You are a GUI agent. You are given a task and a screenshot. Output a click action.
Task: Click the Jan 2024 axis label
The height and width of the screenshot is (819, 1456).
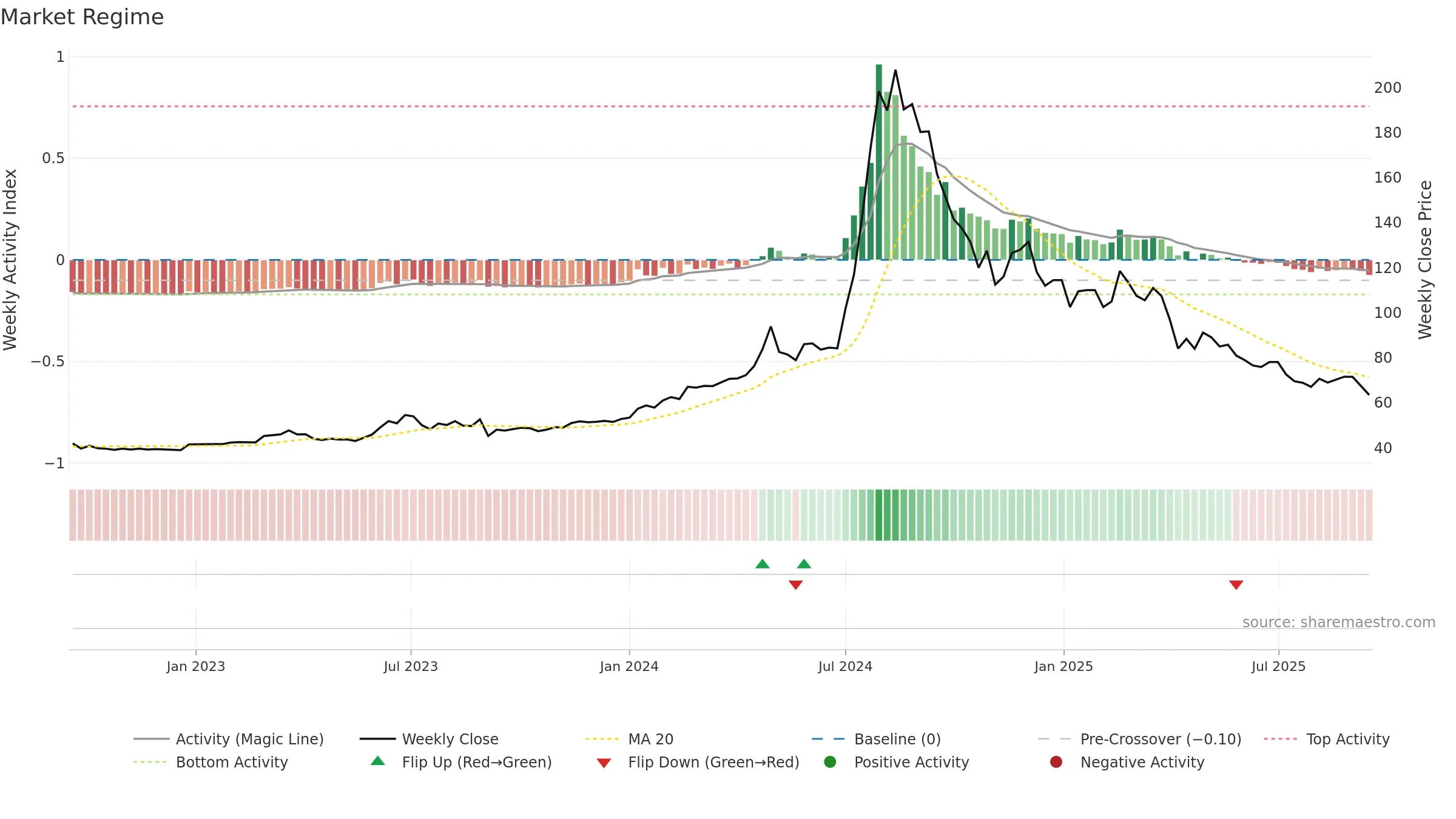pos(629,667)
